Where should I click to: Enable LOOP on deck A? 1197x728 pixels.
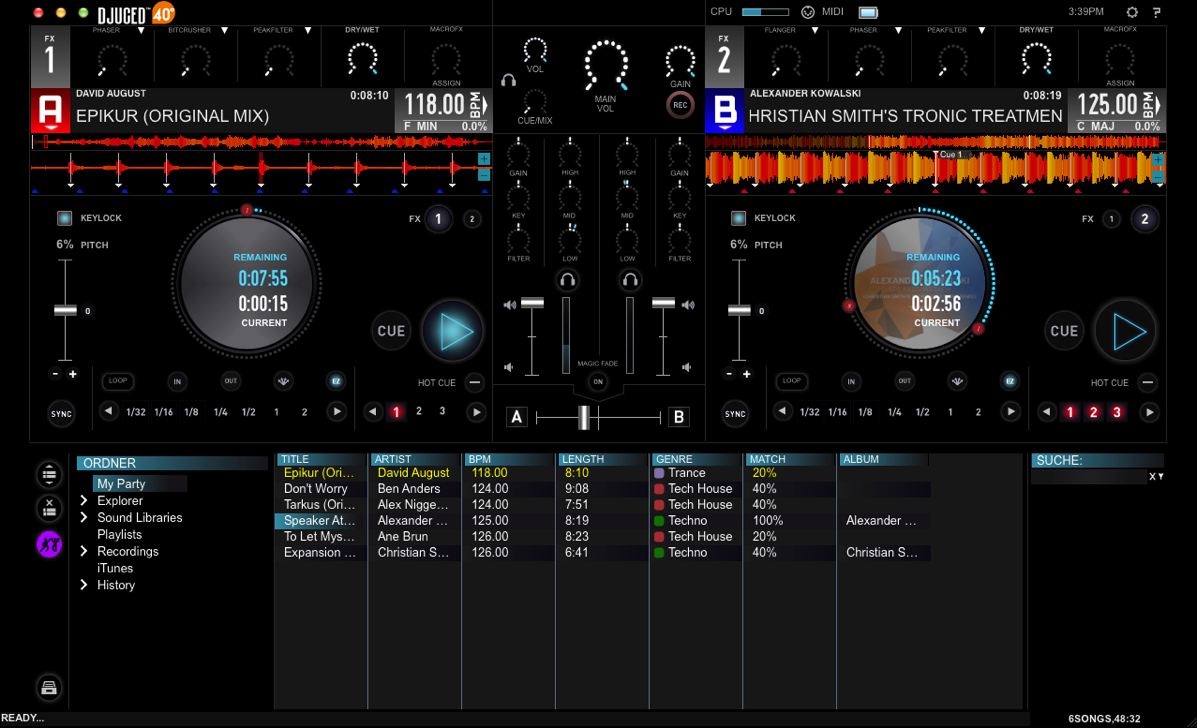click(118, 381)
